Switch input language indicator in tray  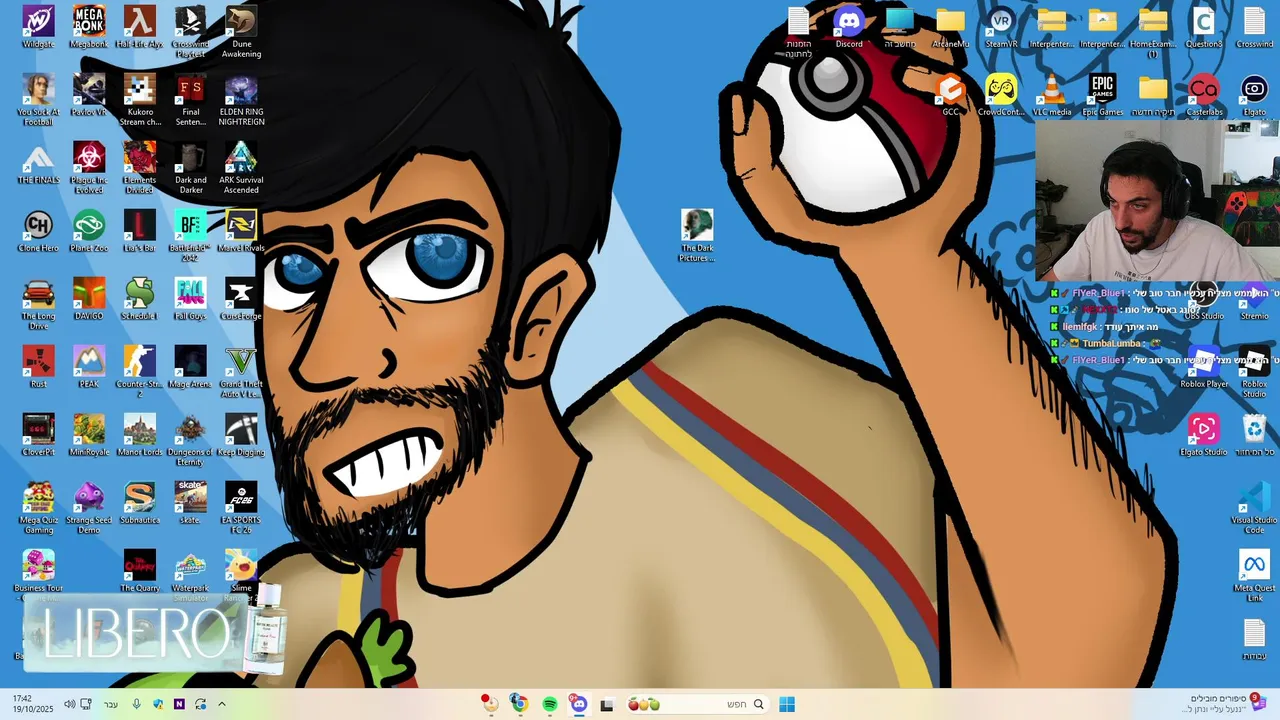point(111,704)
